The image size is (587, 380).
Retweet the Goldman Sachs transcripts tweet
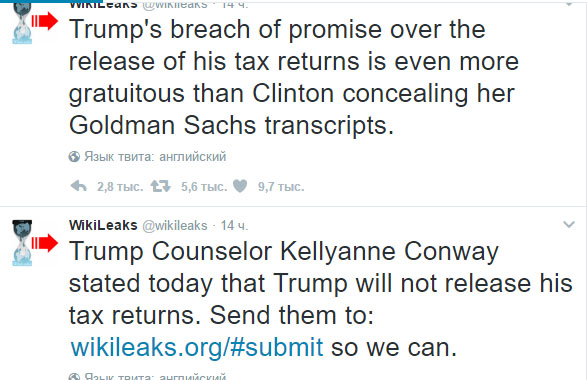(x=161, y=186)
